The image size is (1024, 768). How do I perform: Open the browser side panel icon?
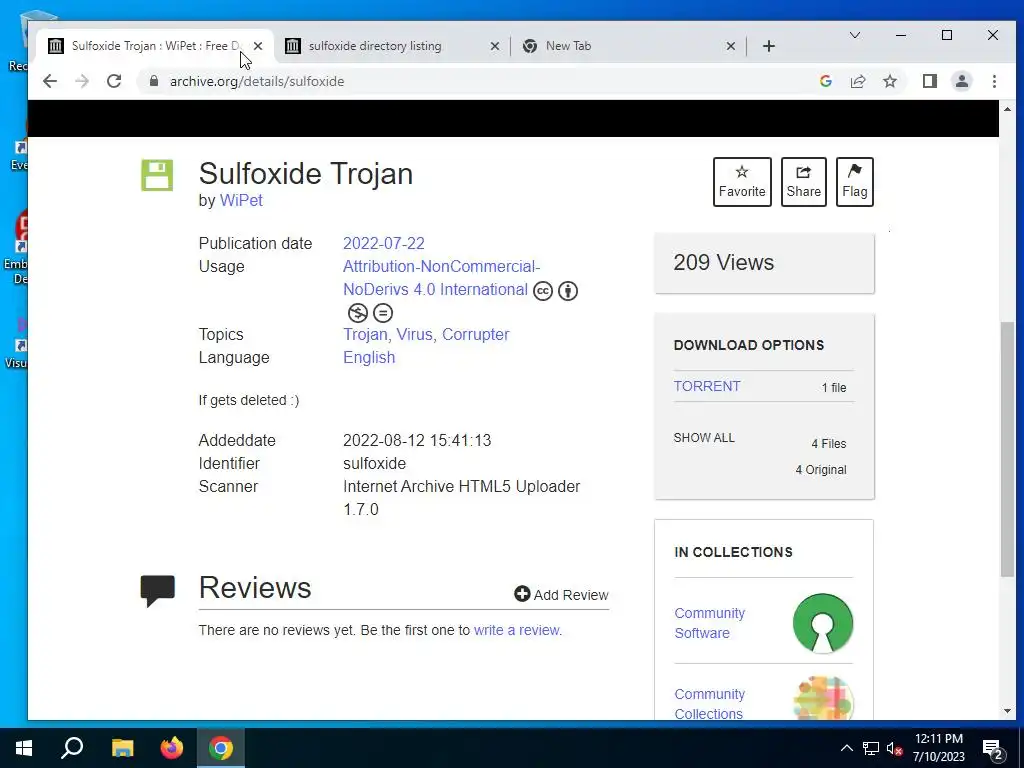[x=929, y=81]
